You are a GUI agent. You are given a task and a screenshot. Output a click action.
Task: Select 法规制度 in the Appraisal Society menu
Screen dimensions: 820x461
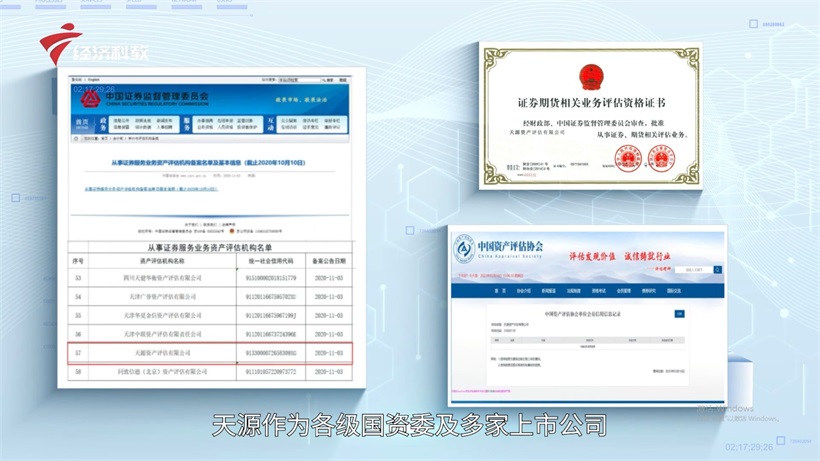pos(574,291)
